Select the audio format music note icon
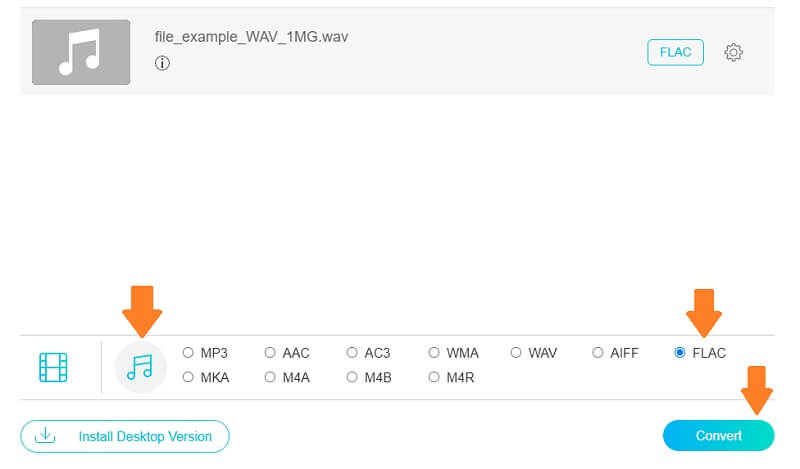 pos(140,367)
